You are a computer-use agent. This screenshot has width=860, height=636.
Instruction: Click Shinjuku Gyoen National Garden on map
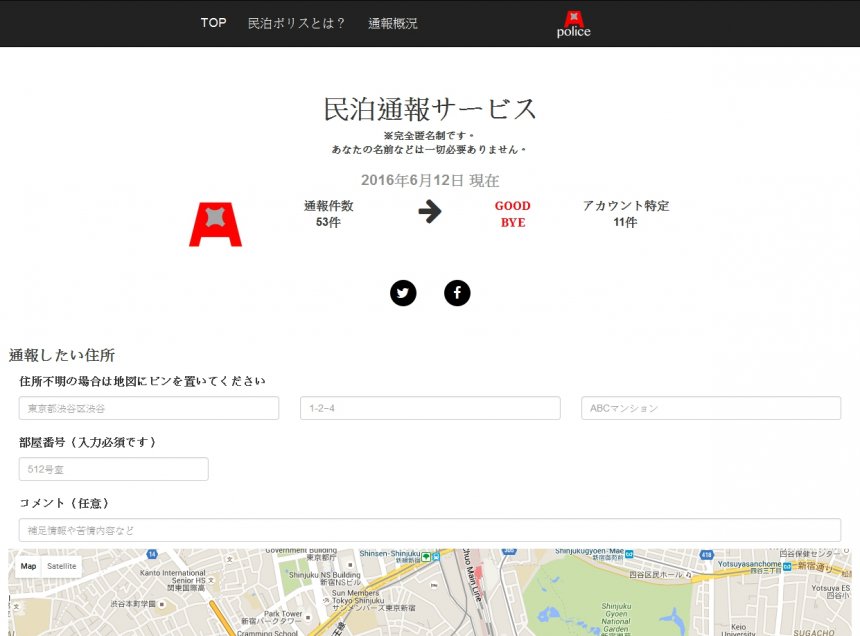(617, 617)
